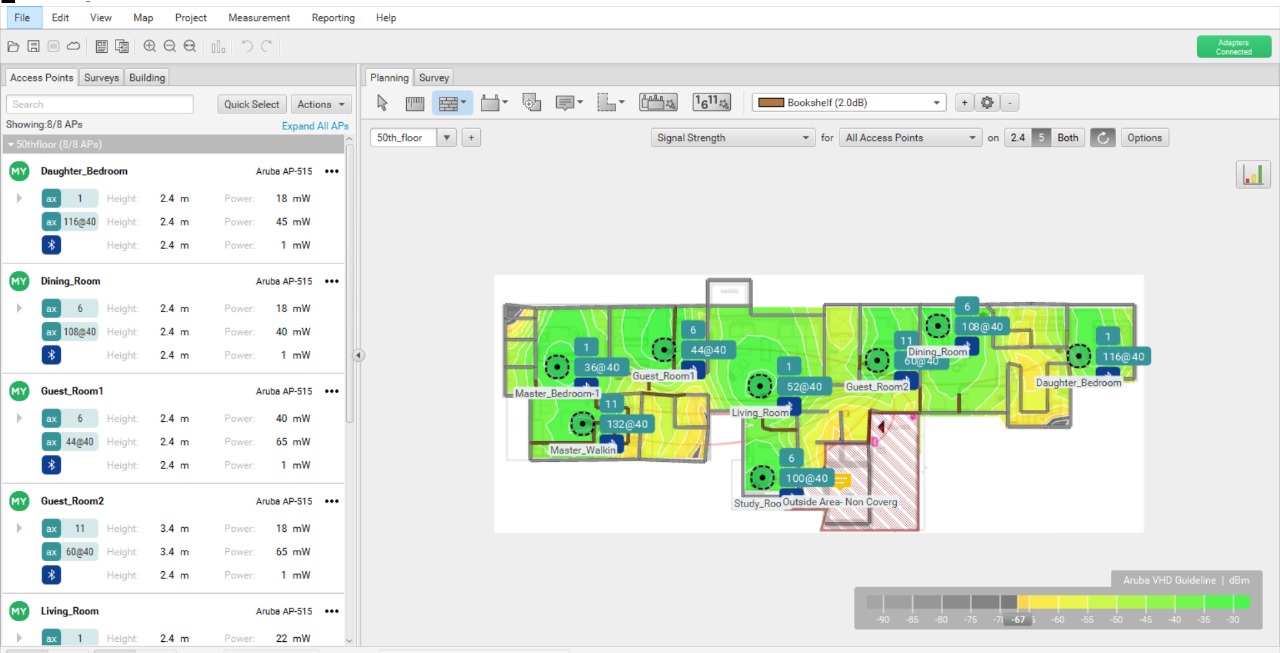Toggle Guest_Room2 ax 60@40 radio
Viewport: 1280px width, 653px height.
click(x=70, y=552)
